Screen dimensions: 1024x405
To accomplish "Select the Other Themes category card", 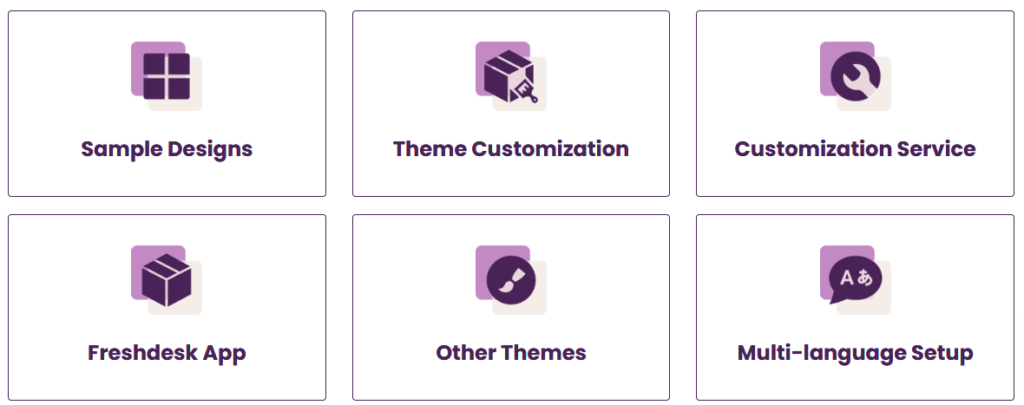I will 511,307.
